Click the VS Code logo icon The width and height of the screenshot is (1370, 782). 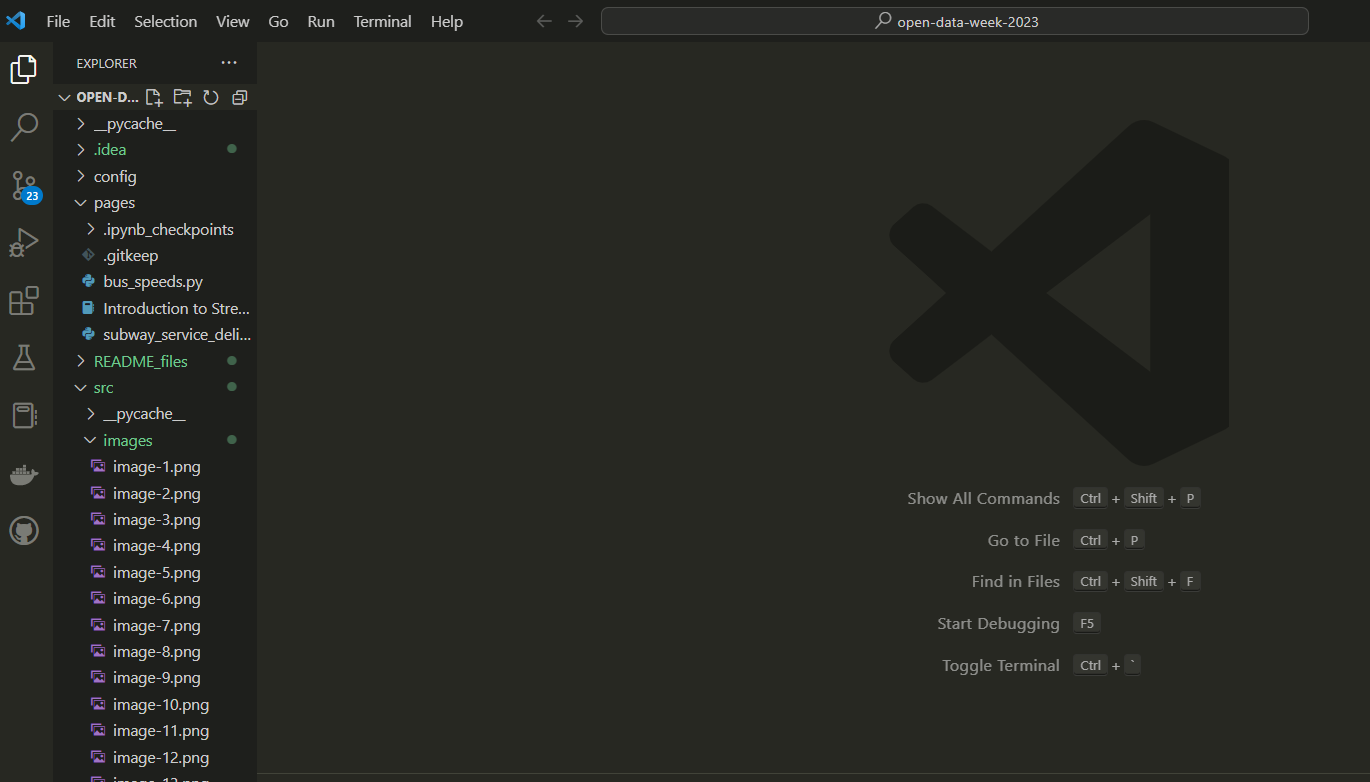point(16,21)
